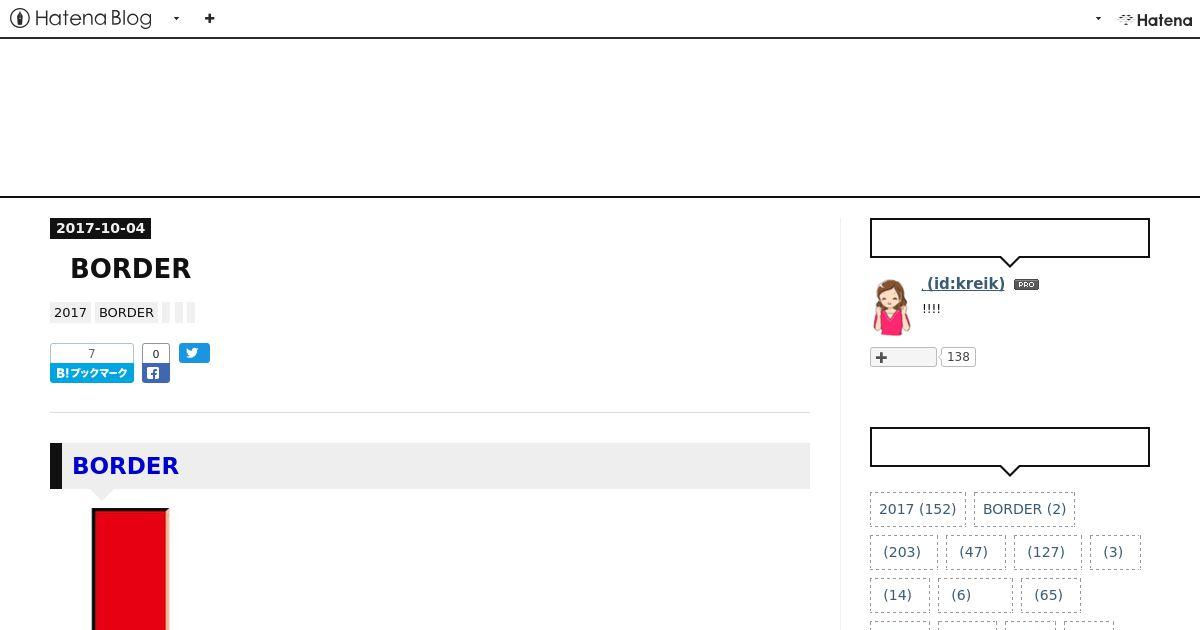Open the 2017 (152) category tag
1200x630 pixels.
(x=918, y=509)
